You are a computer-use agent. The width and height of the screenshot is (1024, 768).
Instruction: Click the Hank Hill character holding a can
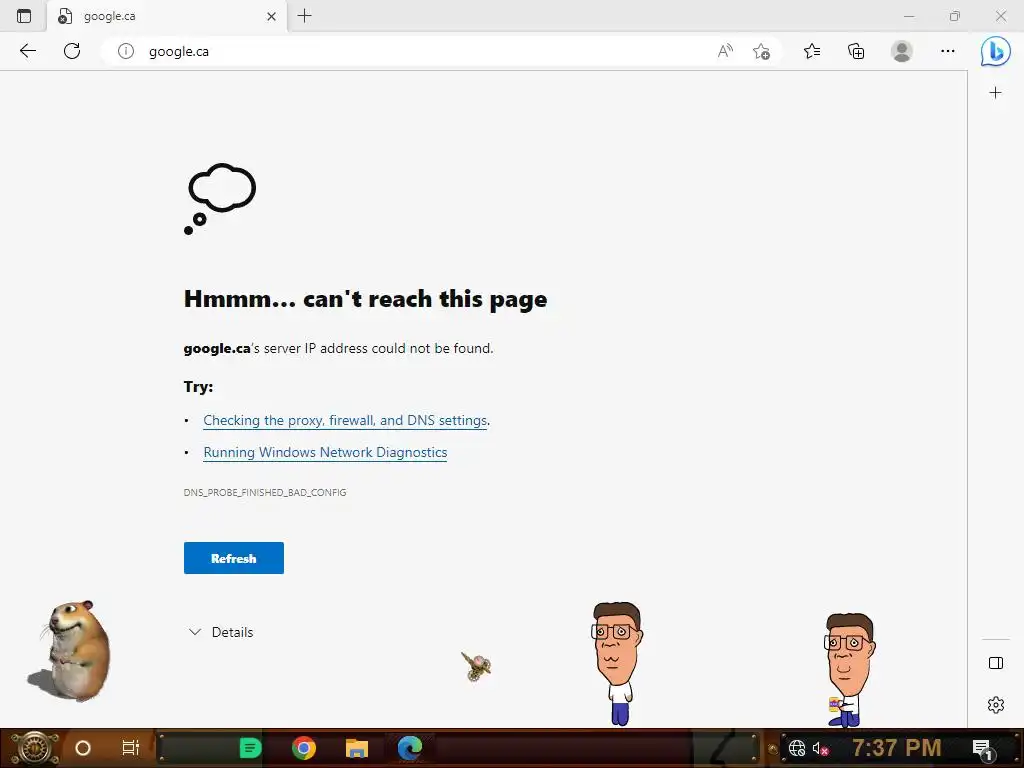848,670
